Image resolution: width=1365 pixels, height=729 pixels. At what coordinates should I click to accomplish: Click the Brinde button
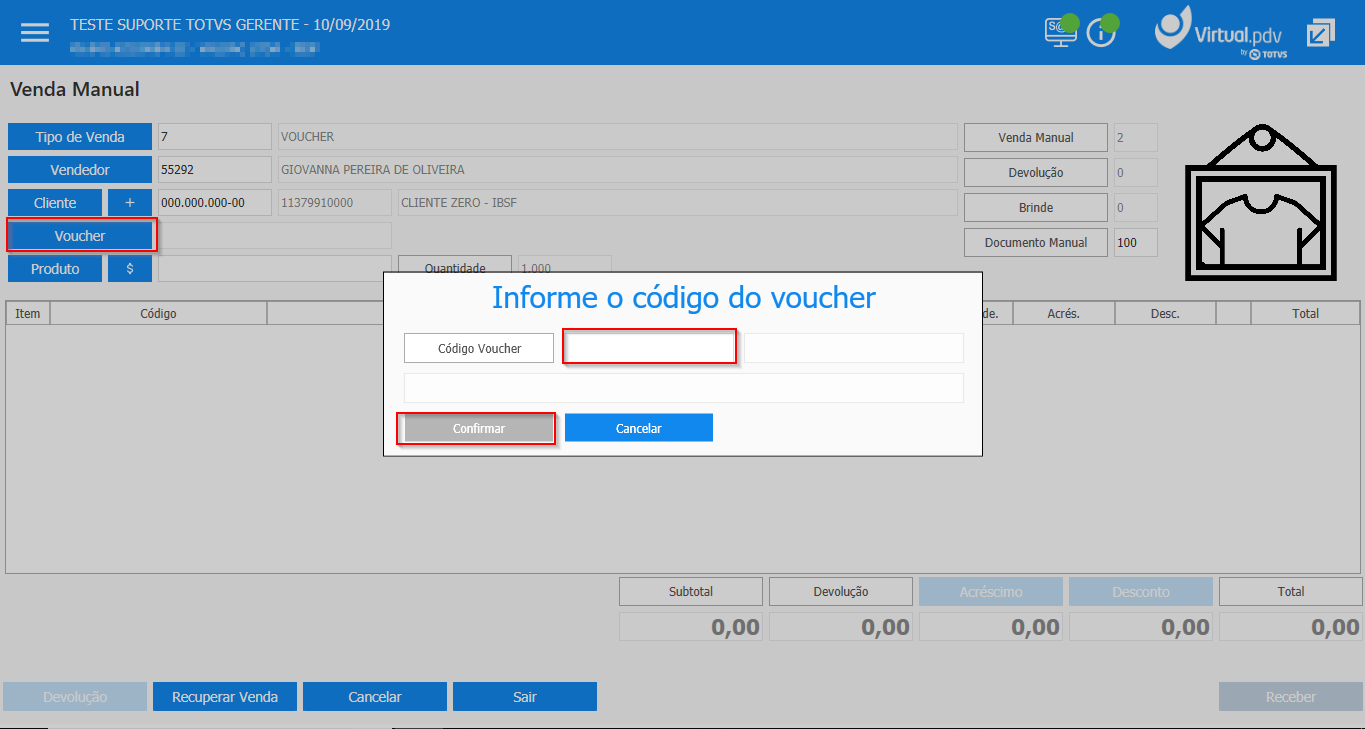[1036, 207]
